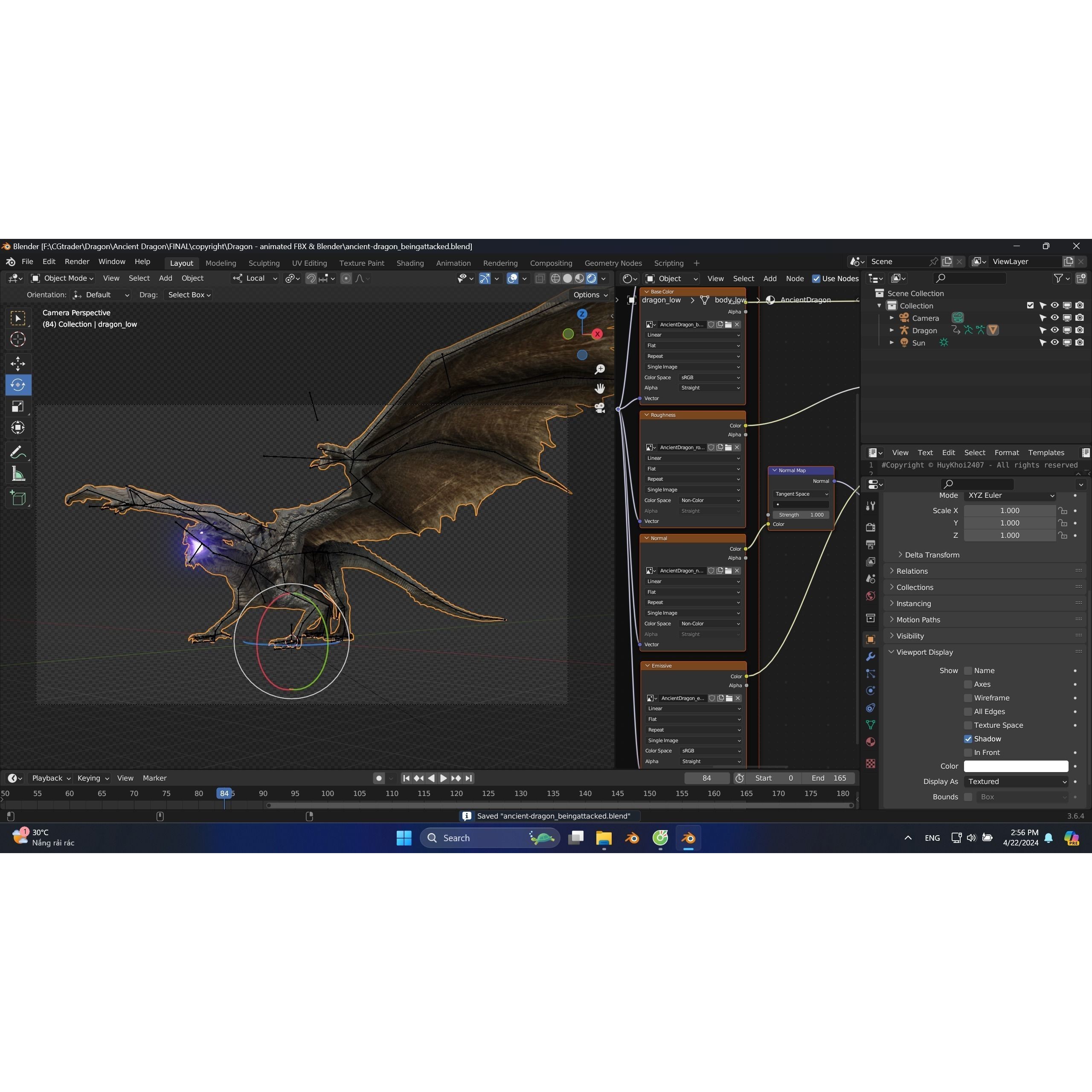Set current frame field on timeline

click(706, 778)
